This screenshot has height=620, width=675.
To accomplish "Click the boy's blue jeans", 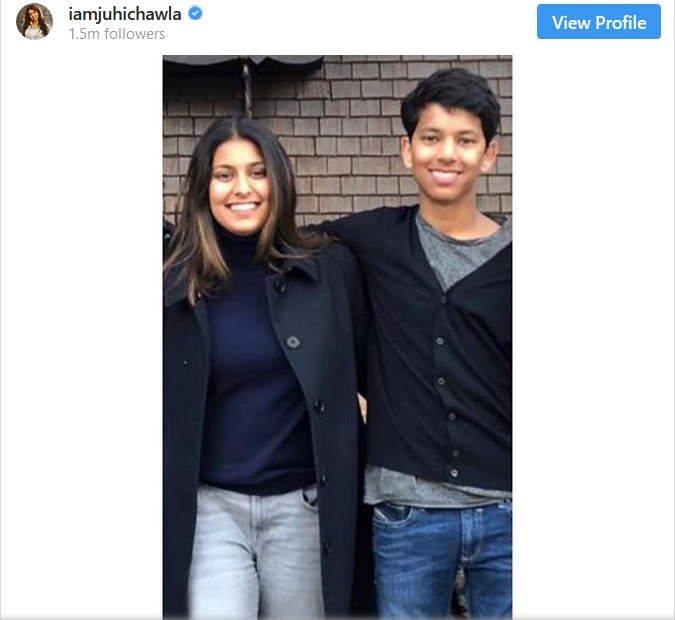I will tap(442, 560).
